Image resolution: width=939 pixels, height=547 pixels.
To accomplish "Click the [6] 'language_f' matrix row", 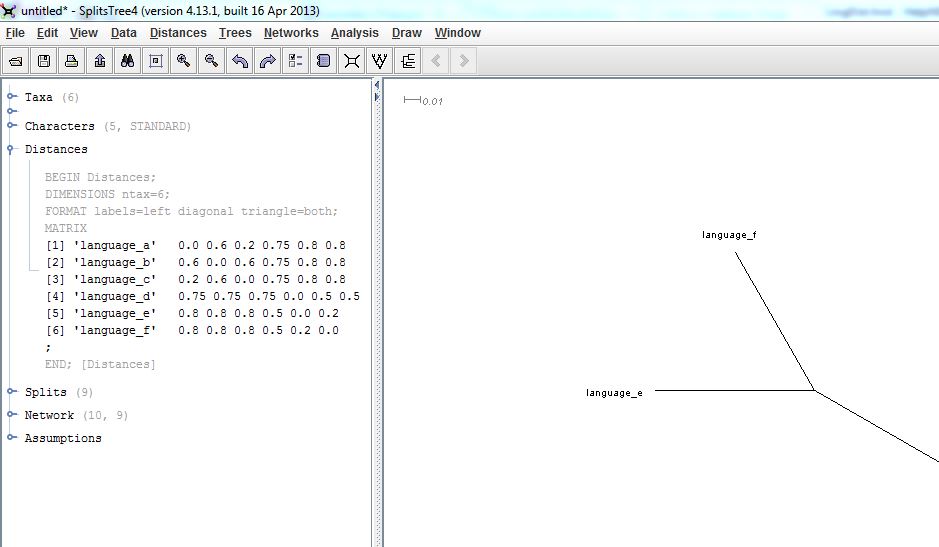I will click(192, 330).
